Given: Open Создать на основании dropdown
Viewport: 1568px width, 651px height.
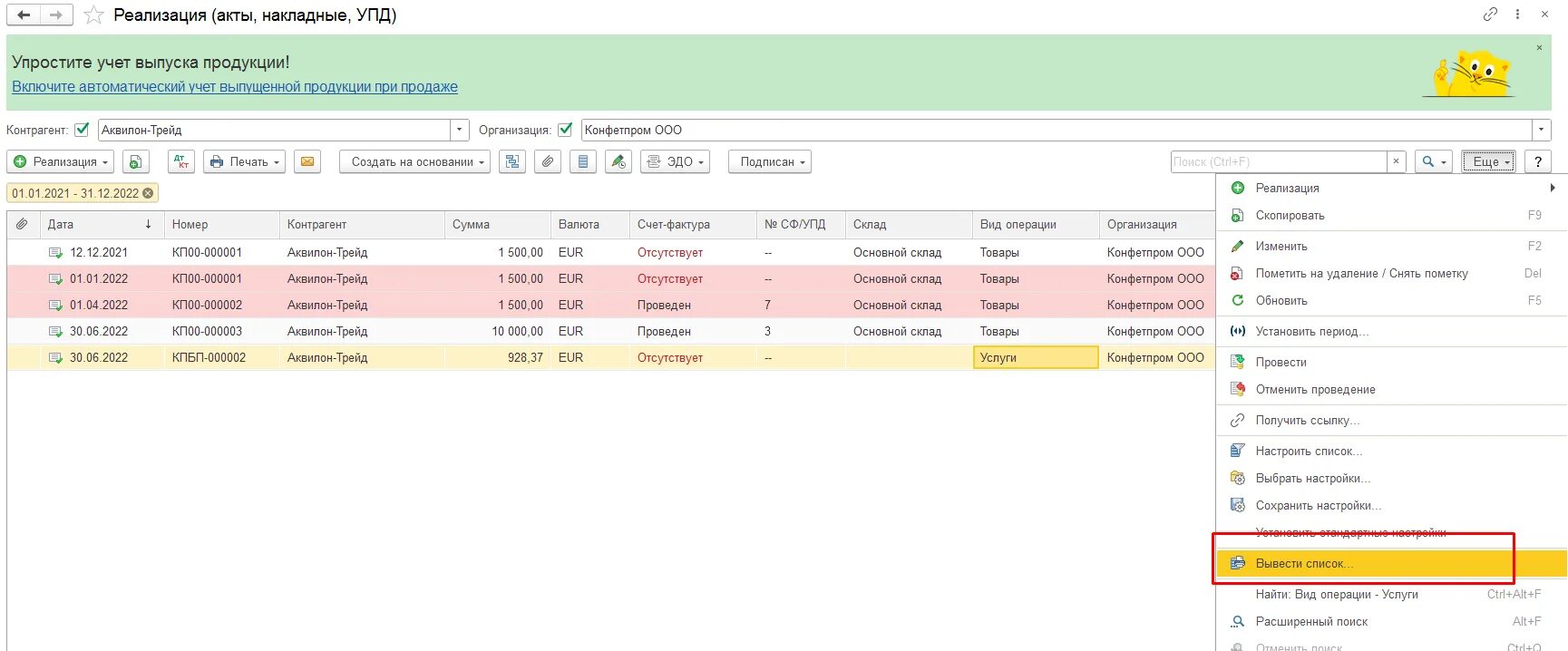Looking at the screenshot, I should (x=415, y=161).
